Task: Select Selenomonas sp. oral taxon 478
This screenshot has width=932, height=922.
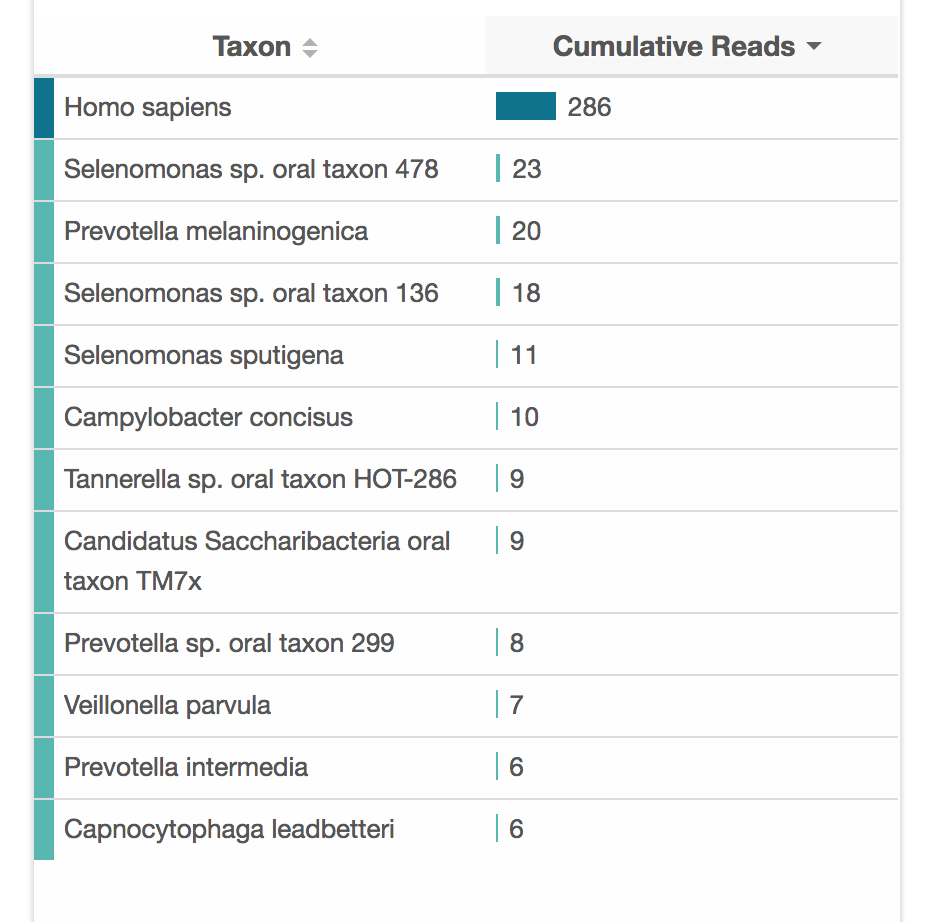Action: 251,169
